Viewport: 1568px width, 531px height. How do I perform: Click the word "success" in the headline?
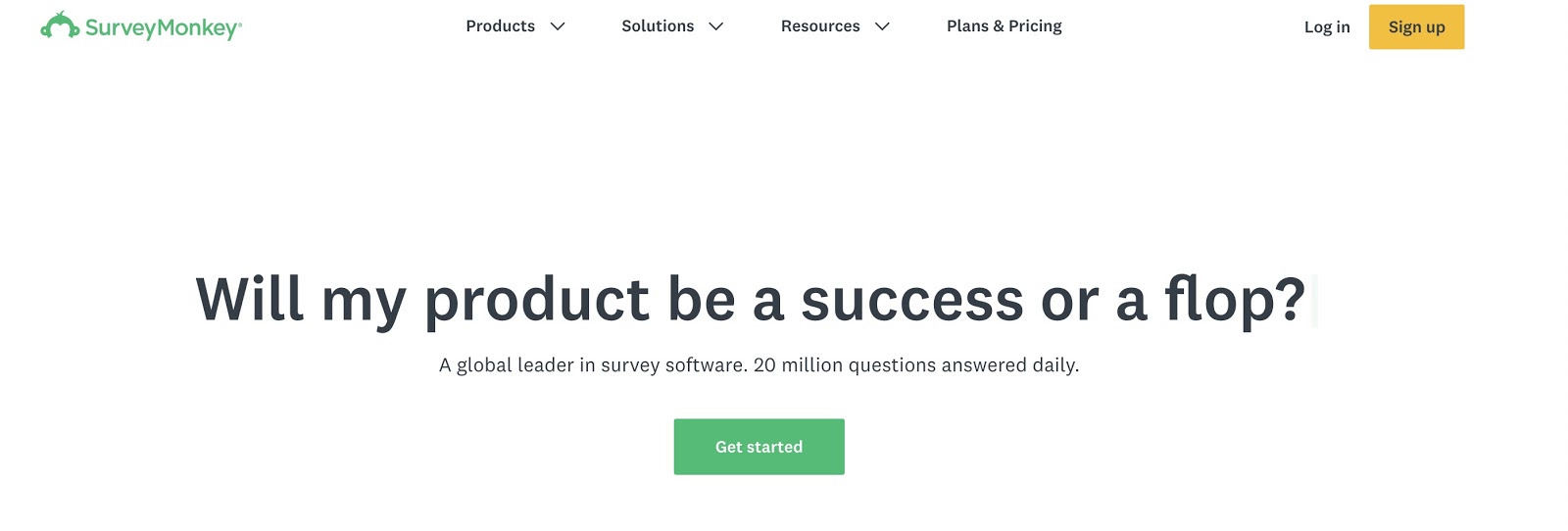911,300
